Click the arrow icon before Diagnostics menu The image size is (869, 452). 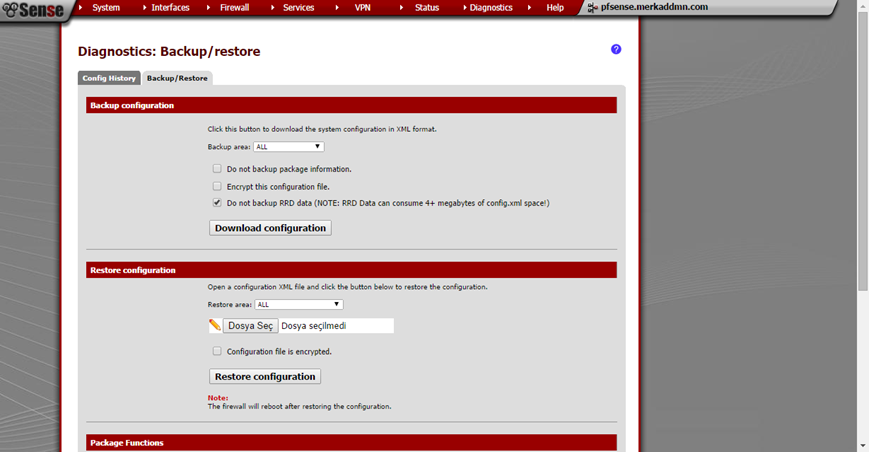pos(462,8)
